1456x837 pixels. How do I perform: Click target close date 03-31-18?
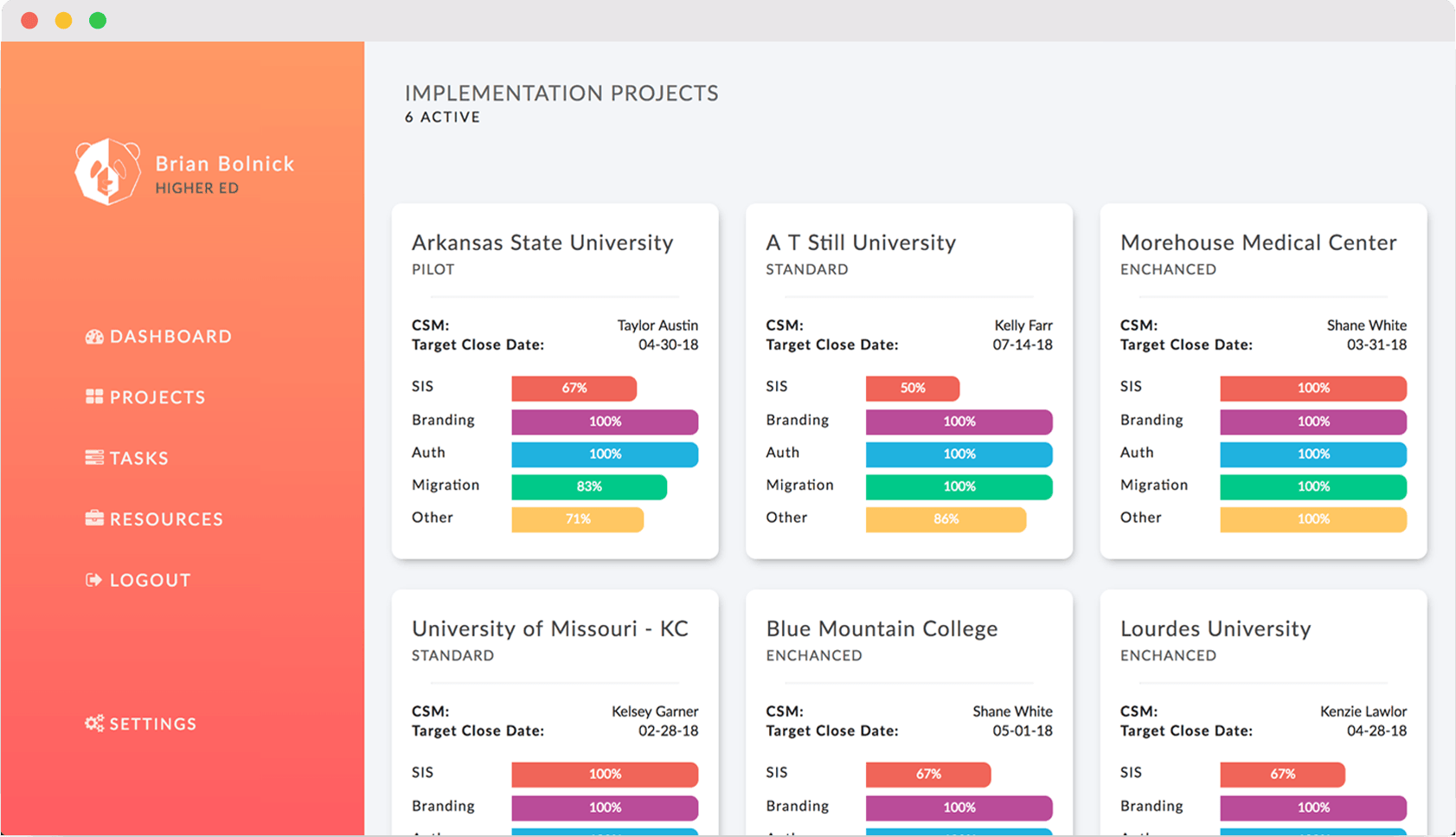point(1377,344)
